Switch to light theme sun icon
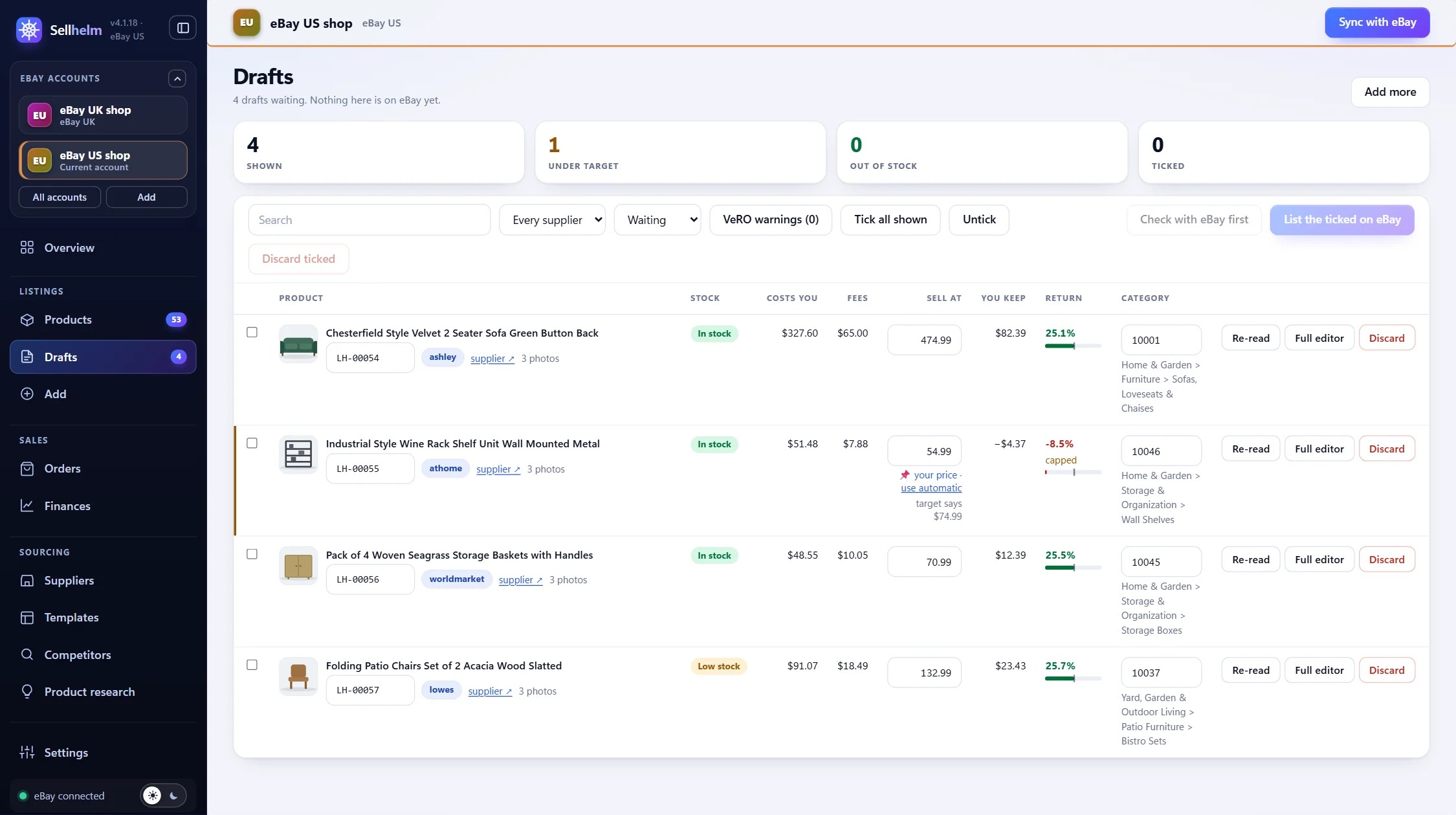 [152, 796]
